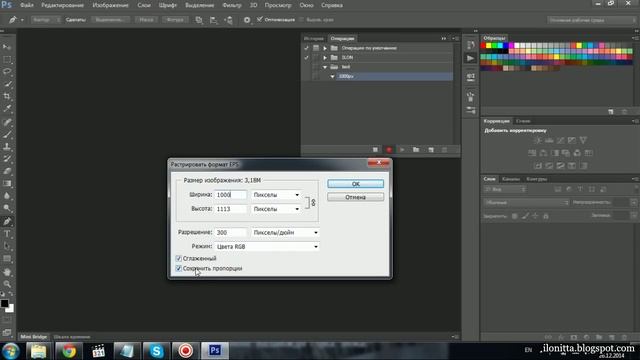Select the Gradient tool

click(7, 183)
